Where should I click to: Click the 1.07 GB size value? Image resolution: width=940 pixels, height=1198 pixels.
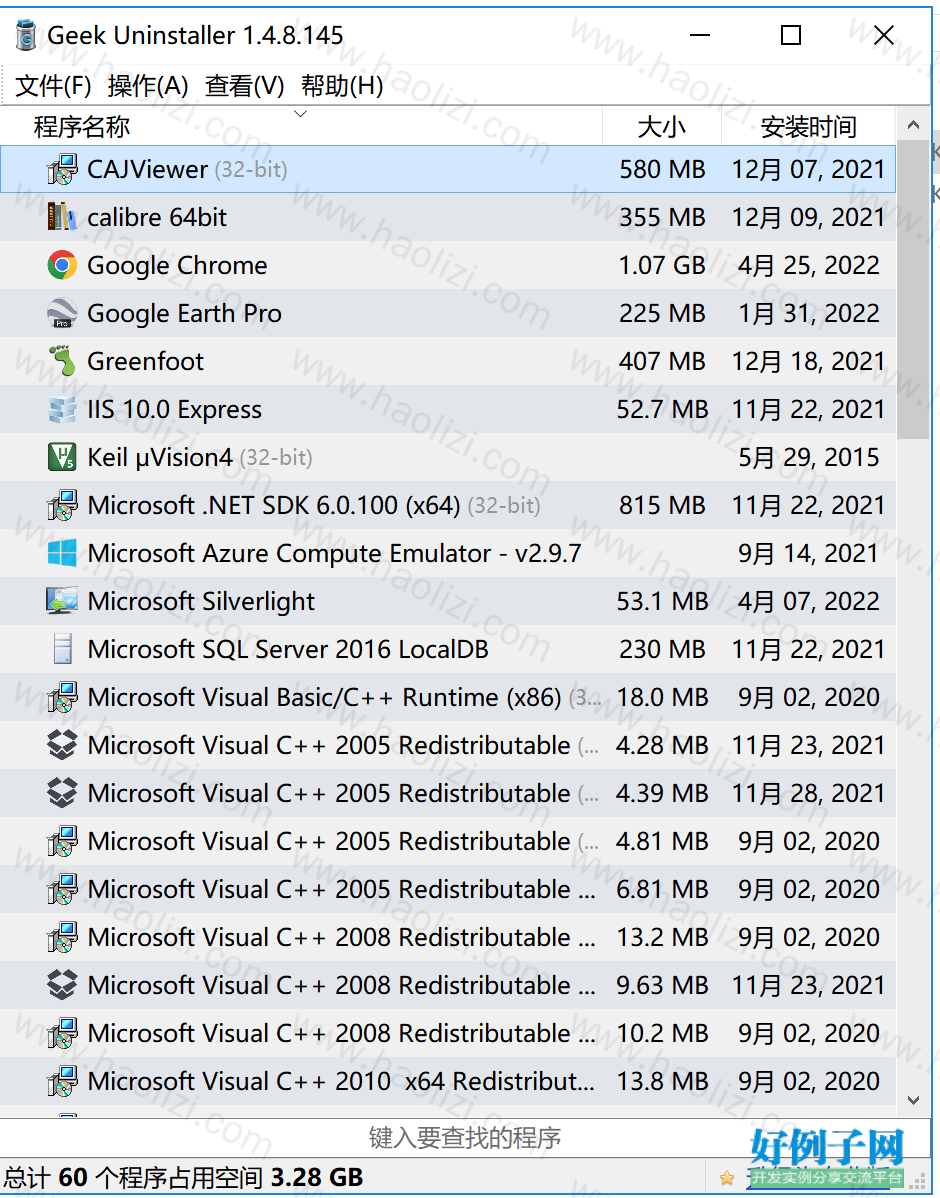tap(662, 266)
